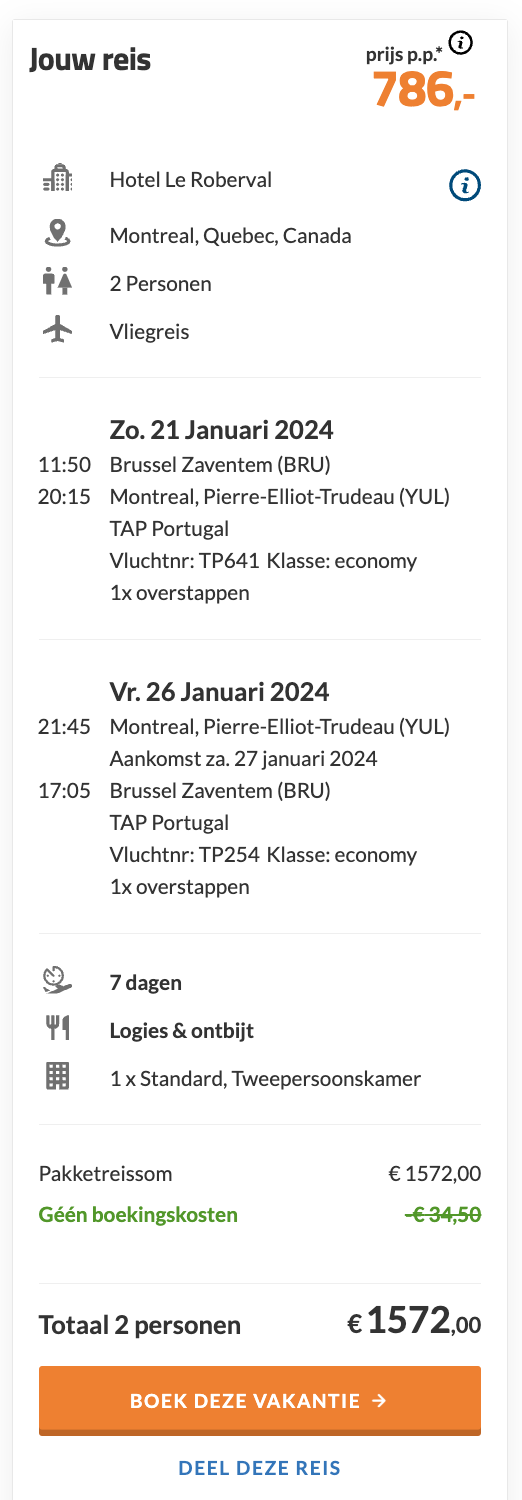This screenshot has height=1500, width=522.
Task: Book this trip with Boek Deze Vakantie
Action: [x=260, y=1401]
